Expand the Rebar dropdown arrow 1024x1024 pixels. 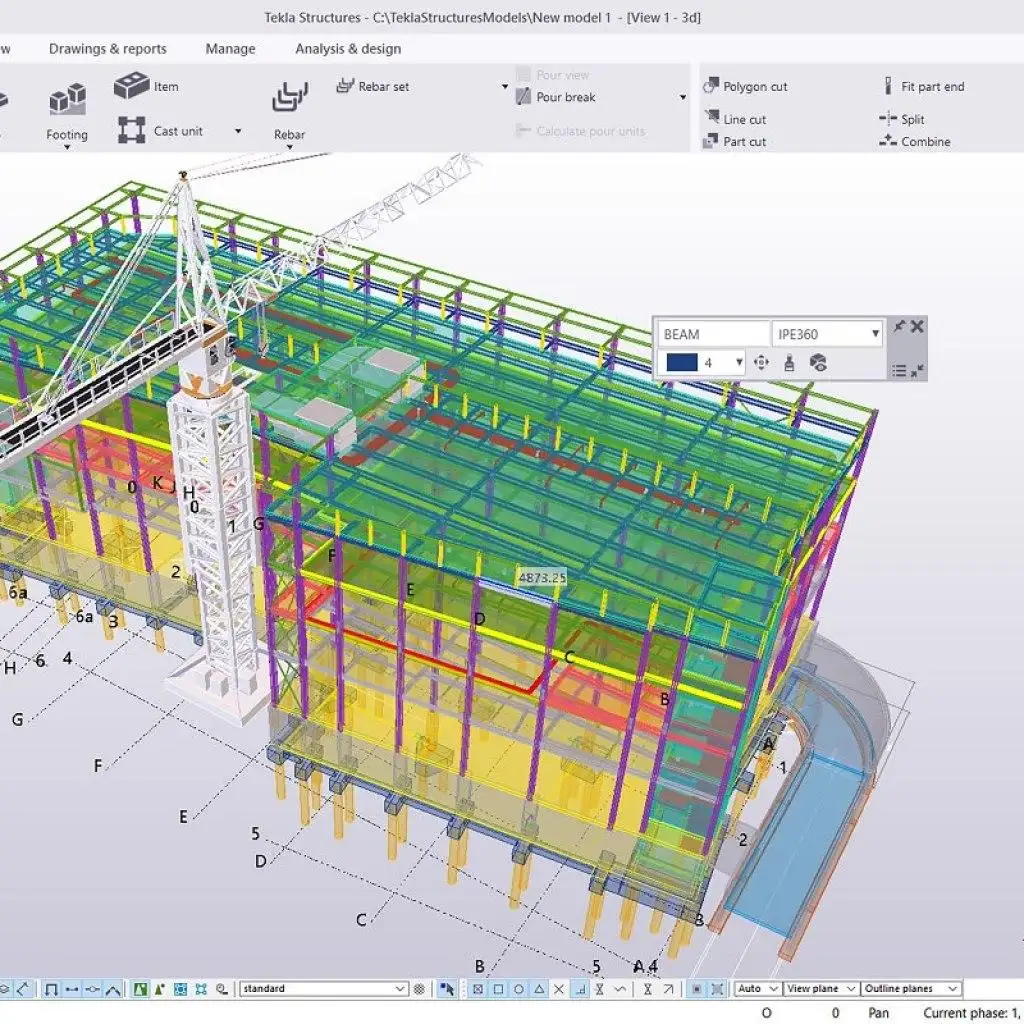(x=289, y=147)
